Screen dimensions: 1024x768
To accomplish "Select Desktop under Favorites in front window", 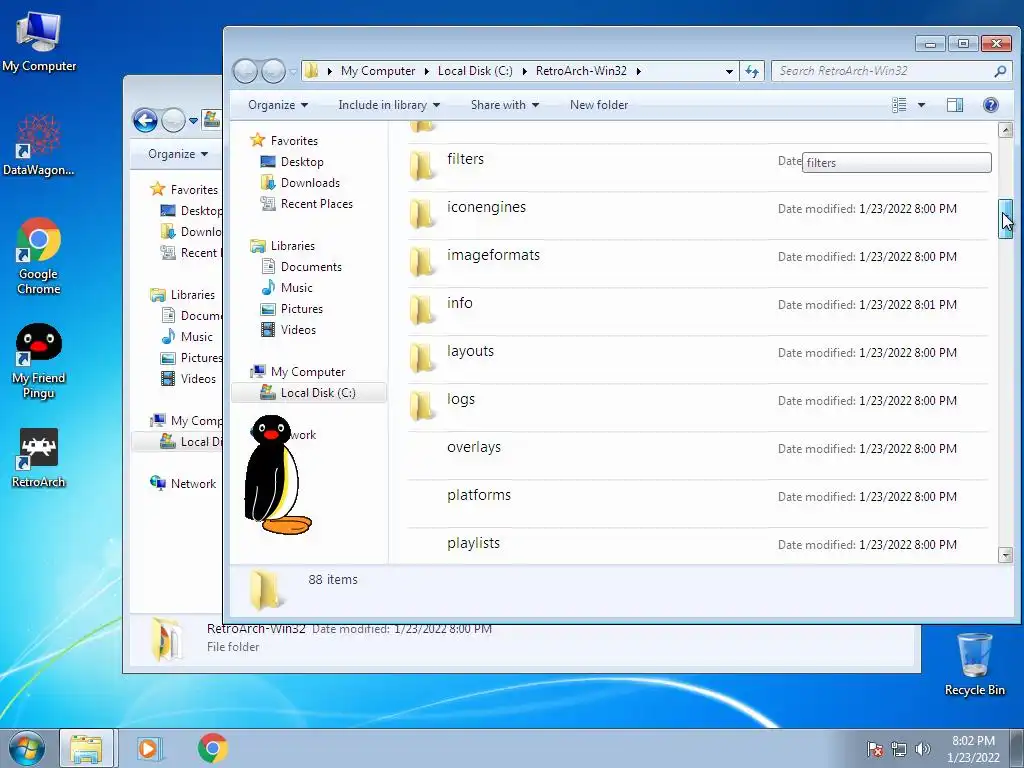I will [302, 162].
